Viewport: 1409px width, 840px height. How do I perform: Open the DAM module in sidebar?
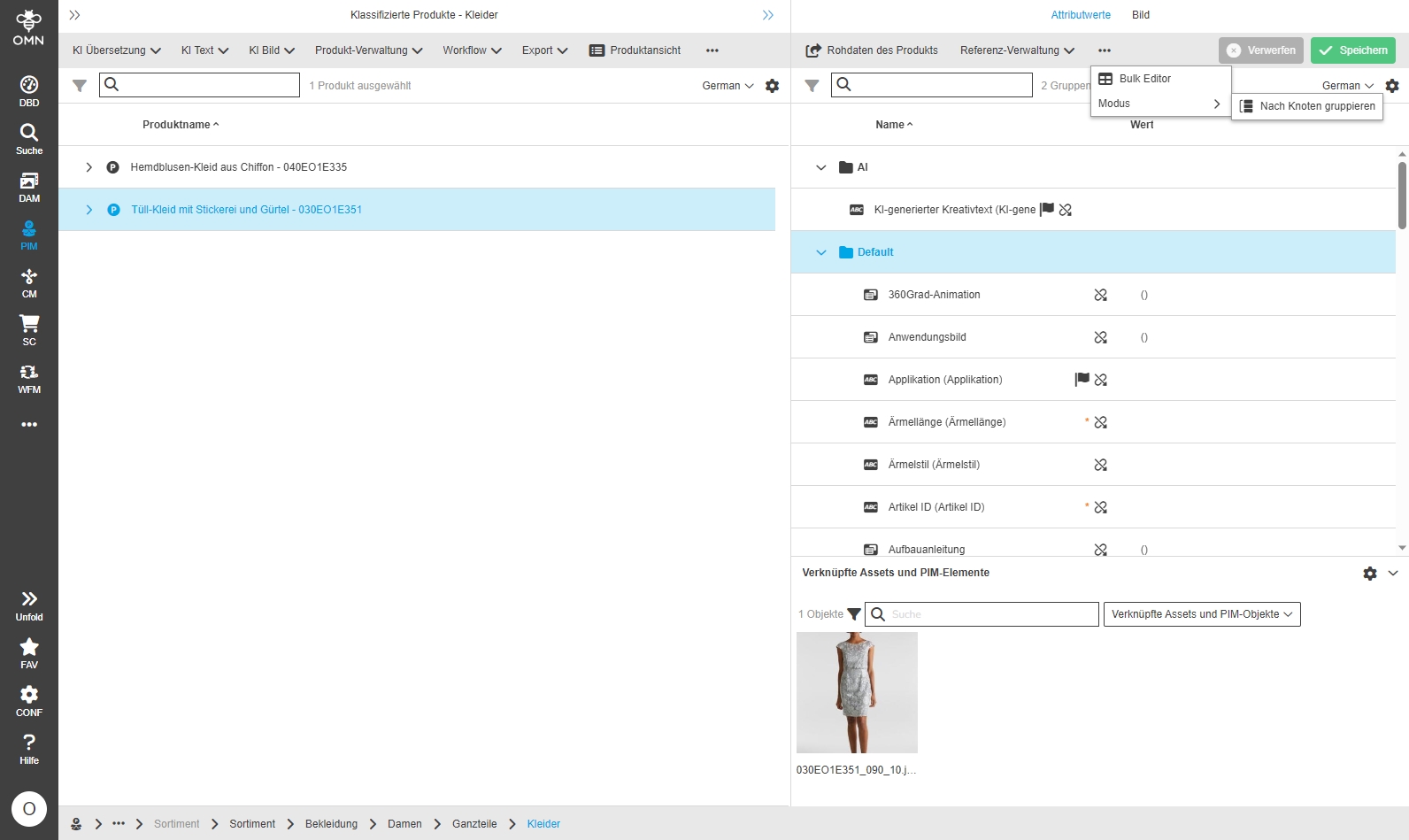click(x=29, y=187)
